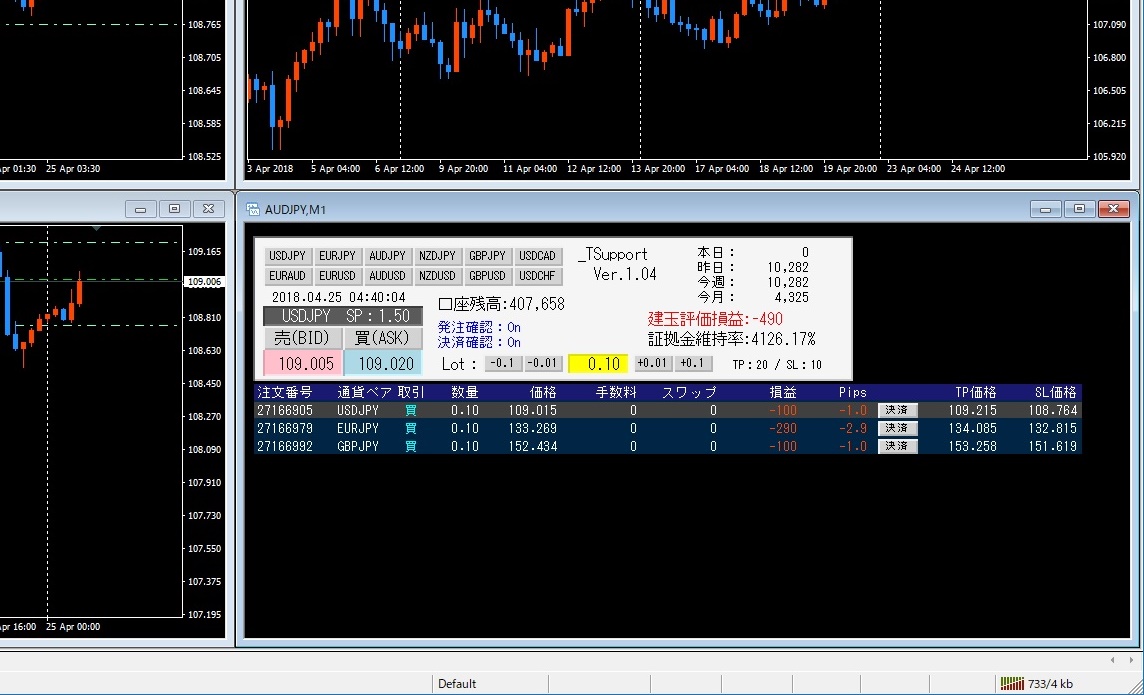The width and height of the screenshot is (1144, 695).
Task: Click the scroll right arrow above status bar
Action: 1131,660
